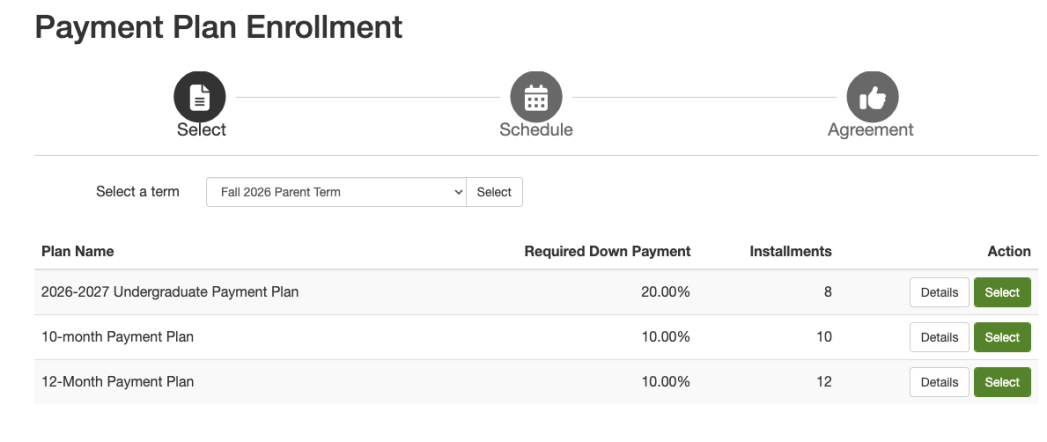1047x442 pixels.
Task: Select the 2026-2027 Undergraduate Payment Plan
Action: [x=1002, y=292]
